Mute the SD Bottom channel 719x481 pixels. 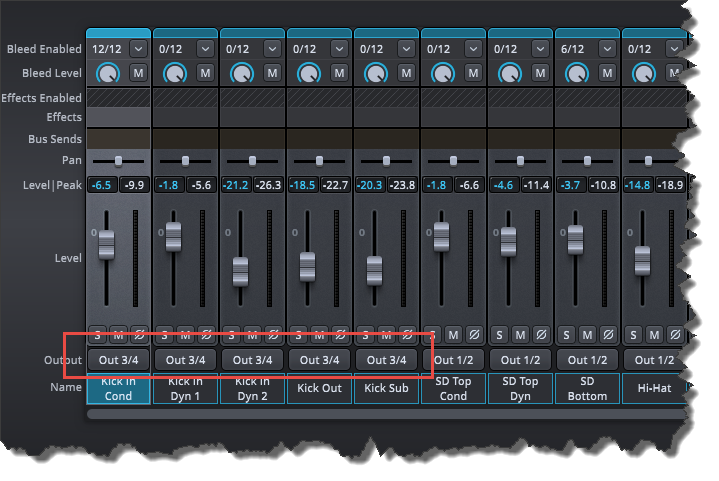587,334
